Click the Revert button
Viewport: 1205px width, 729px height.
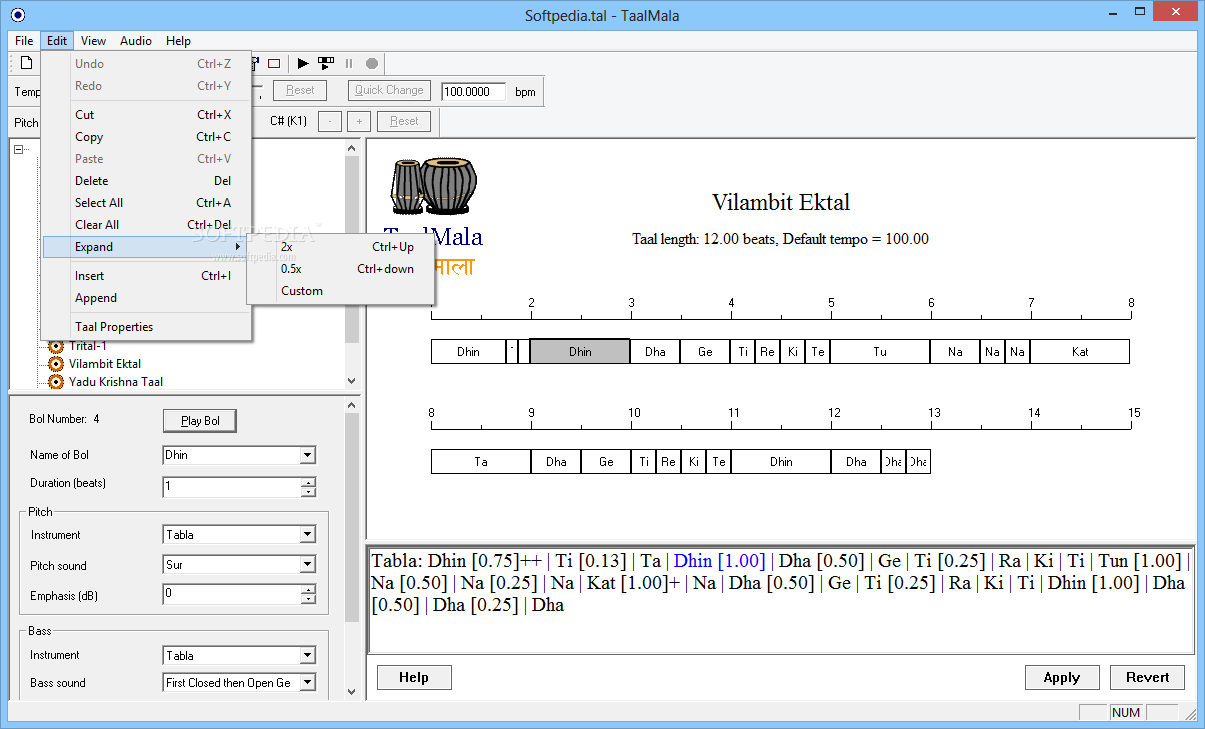click(1148, 677)
